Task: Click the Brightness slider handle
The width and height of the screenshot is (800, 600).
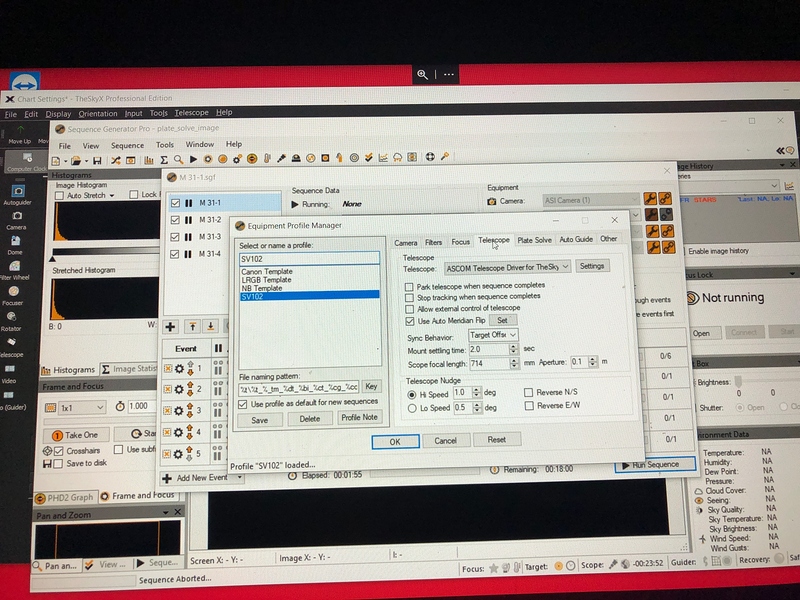Action: [738, 382]
